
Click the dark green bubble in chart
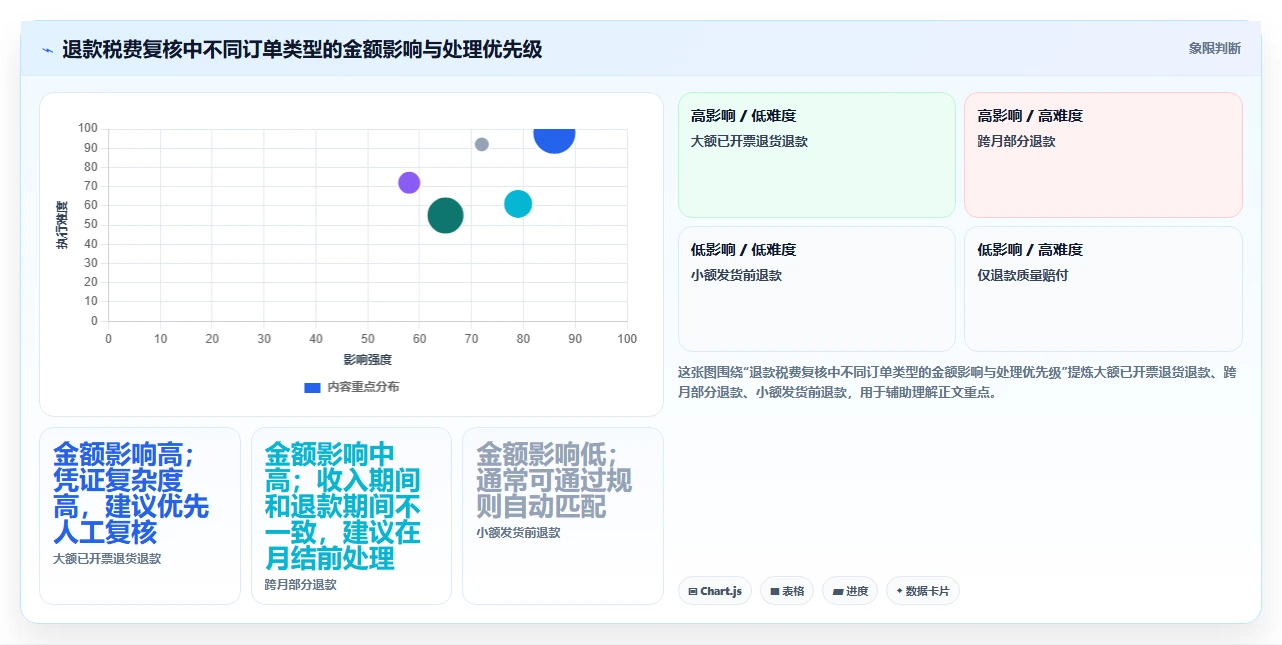445,215
